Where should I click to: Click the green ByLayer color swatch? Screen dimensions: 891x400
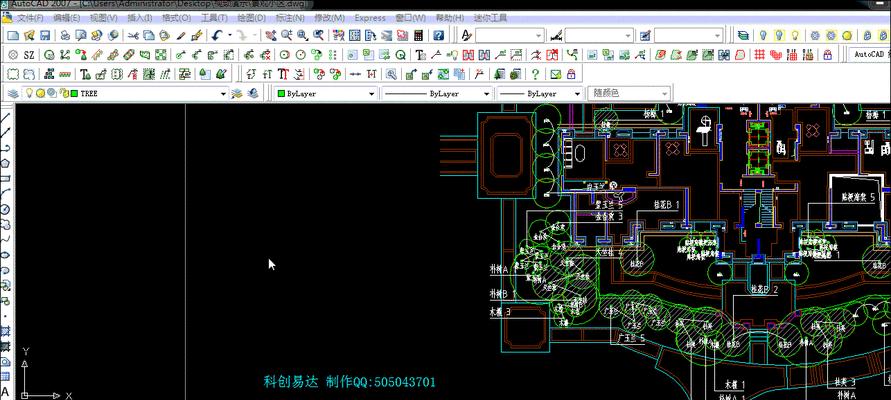[281, 94]
